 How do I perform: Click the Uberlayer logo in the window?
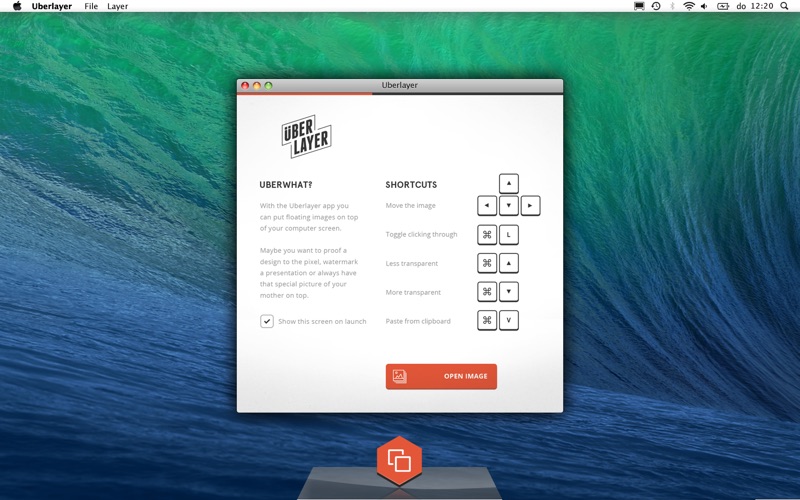coord(307,136)
